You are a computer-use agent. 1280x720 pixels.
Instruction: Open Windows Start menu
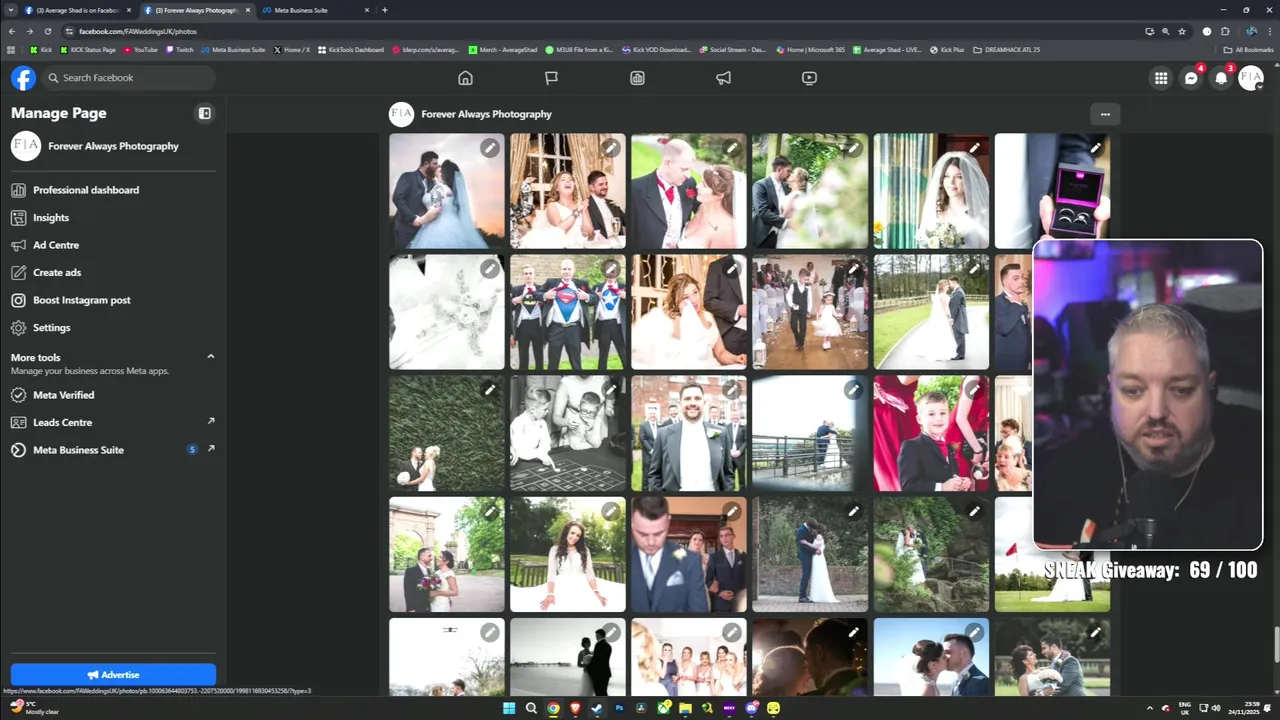(x=509, y=708)
